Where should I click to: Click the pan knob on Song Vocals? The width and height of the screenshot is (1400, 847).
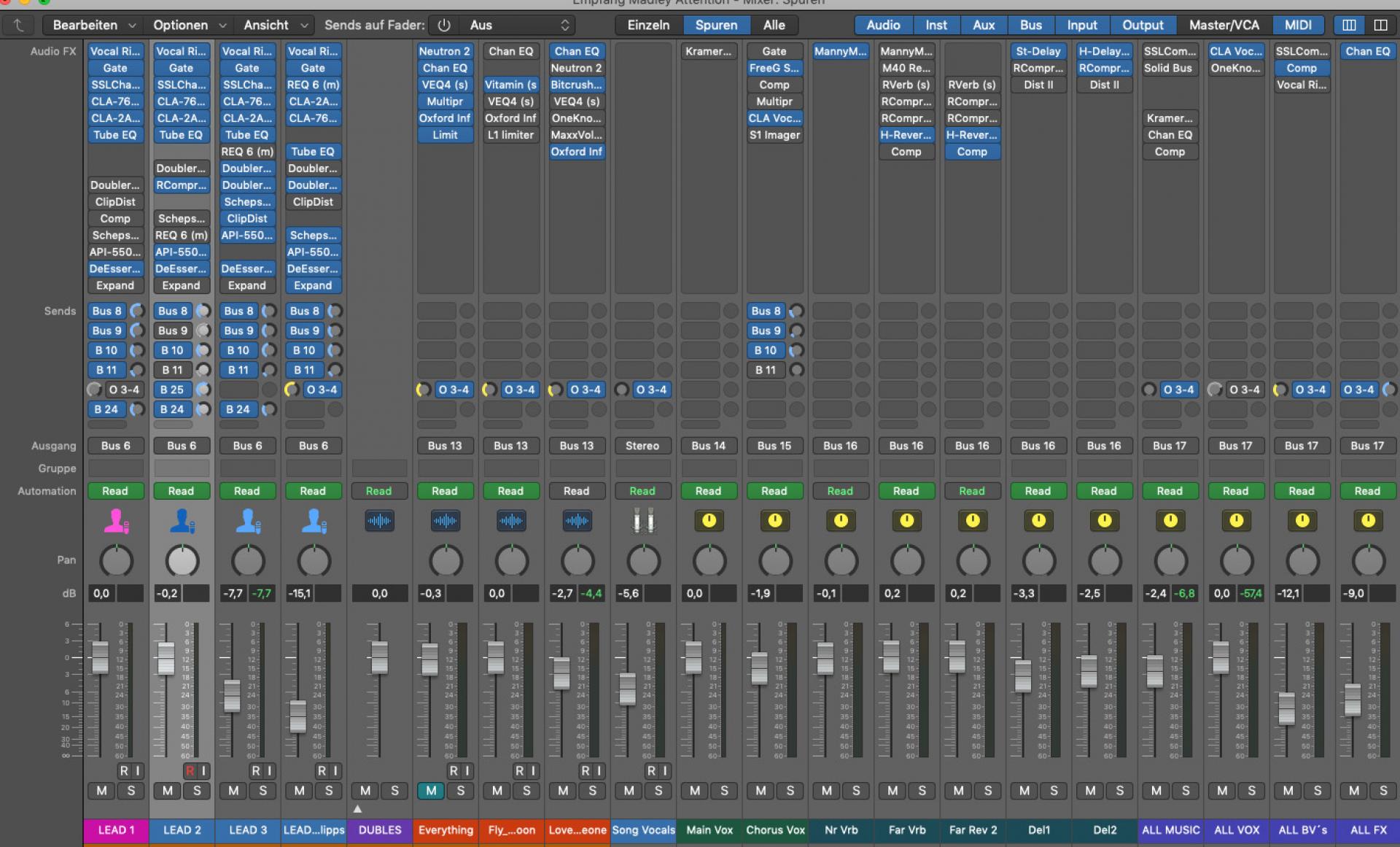point(643,560)
